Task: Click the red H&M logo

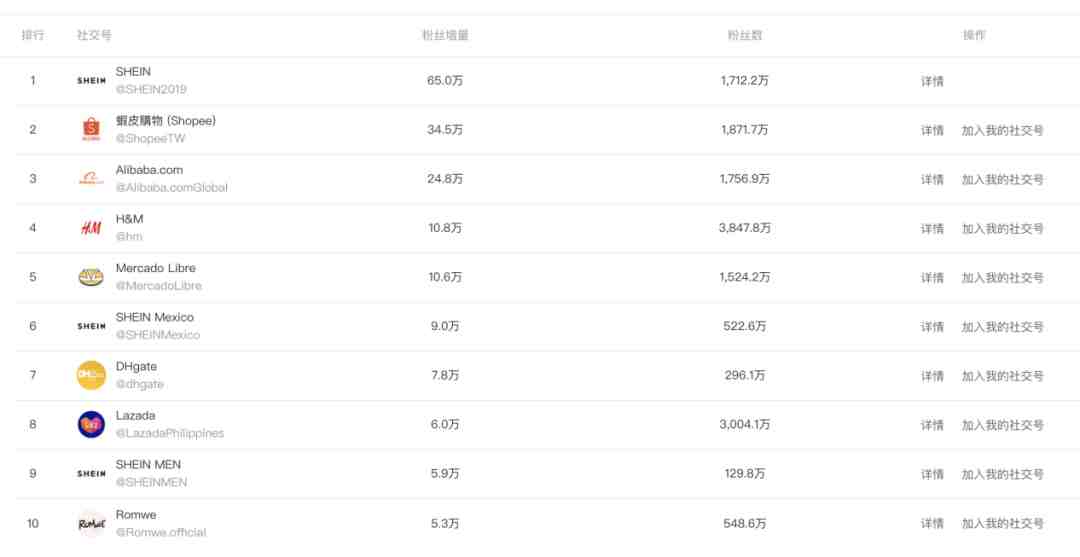Action: [x=91, y=228]
